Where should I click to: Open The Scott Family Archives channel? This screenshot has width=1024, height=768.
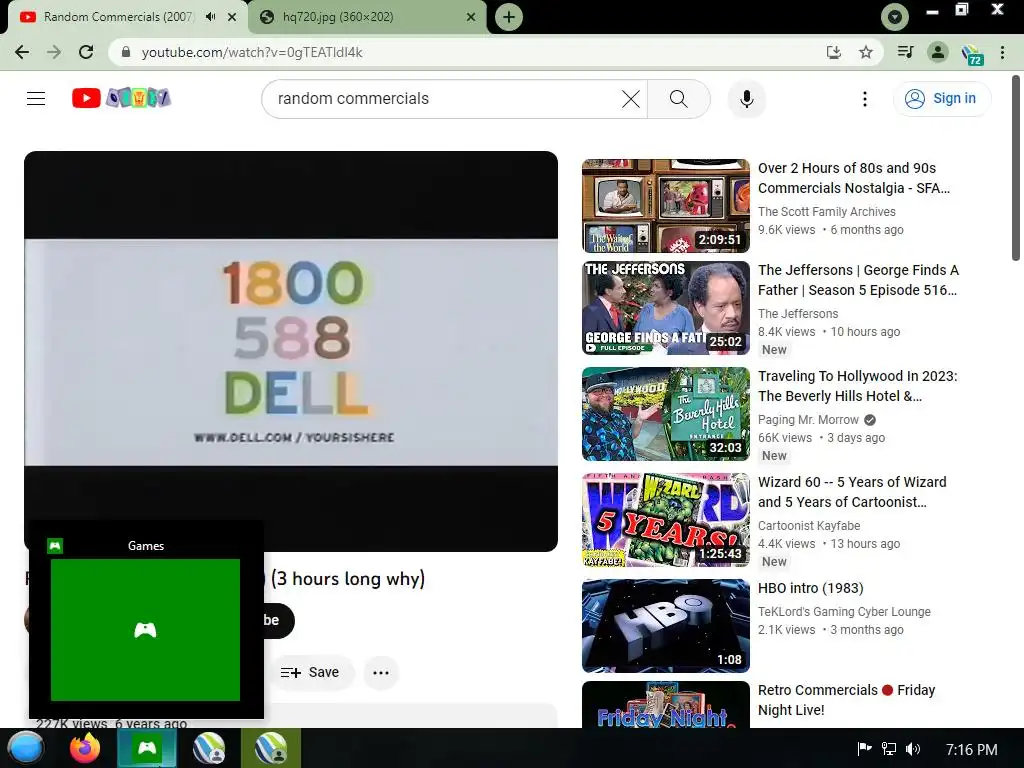pos(826,212)
